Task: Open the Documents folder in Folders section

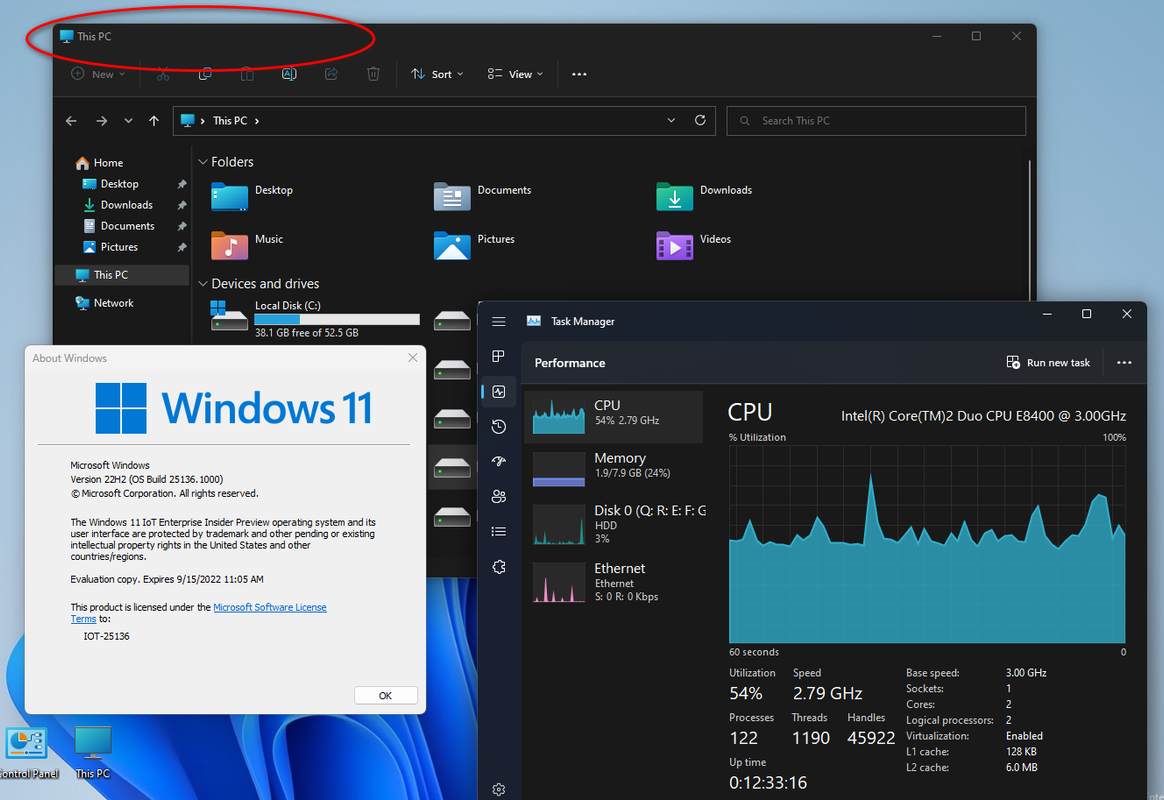Action: click(x=483, y=195)
